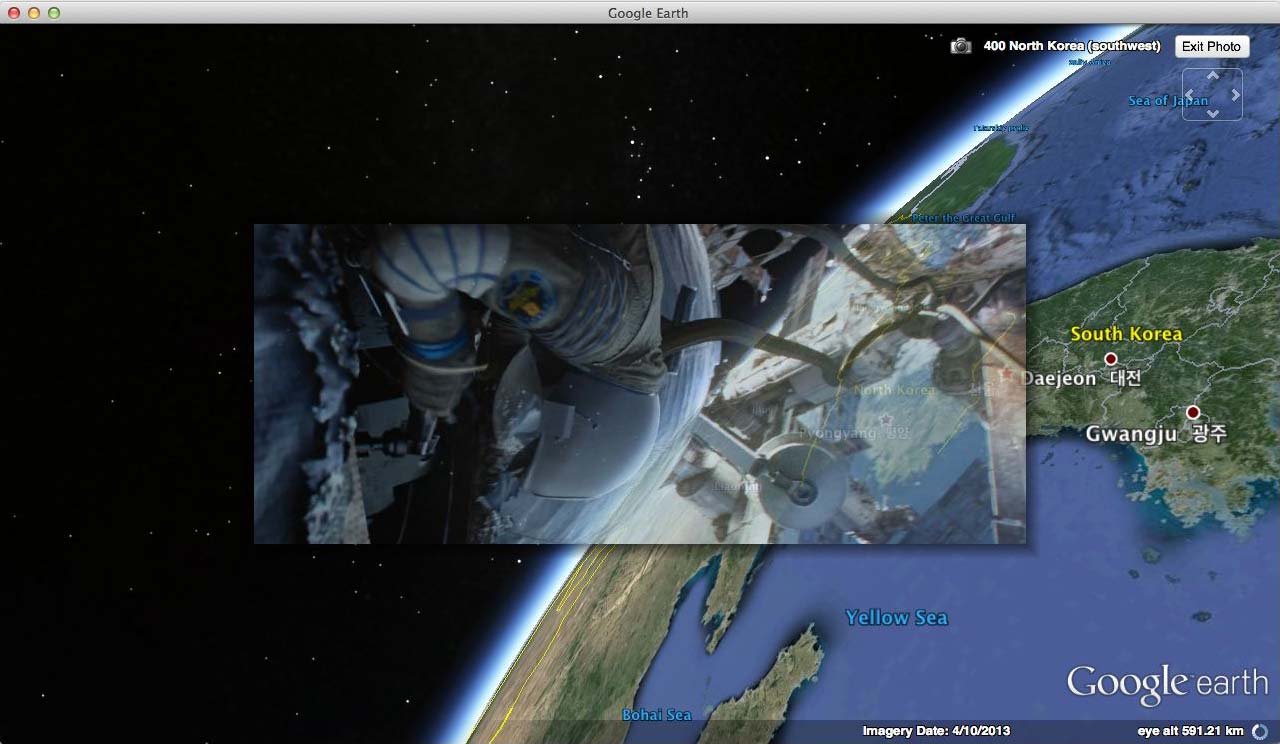Click the camera icon beside the photo title

coord(961,46)
